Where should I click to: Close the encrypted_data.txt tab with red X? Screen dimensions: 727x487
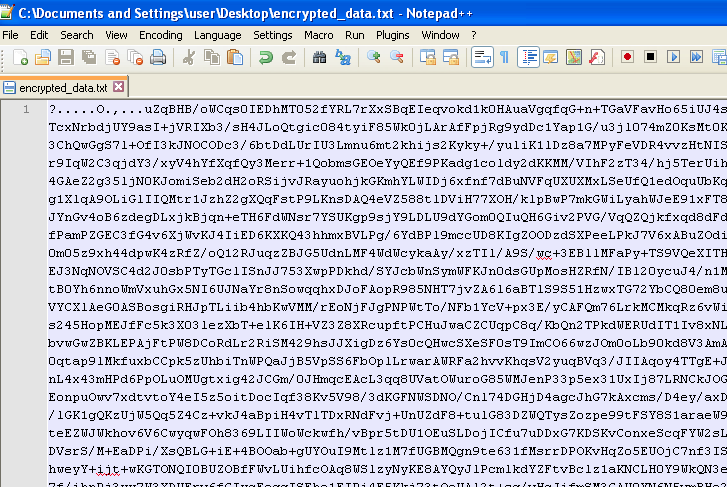tap(119, 87)
